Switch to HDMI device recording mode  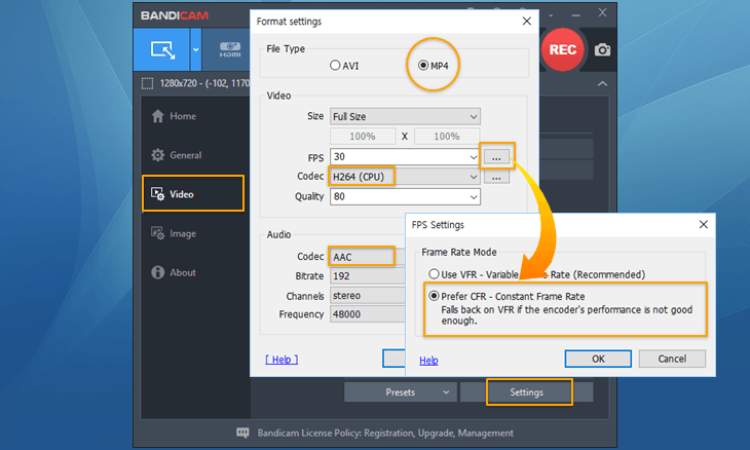click(x=230, y=50)
